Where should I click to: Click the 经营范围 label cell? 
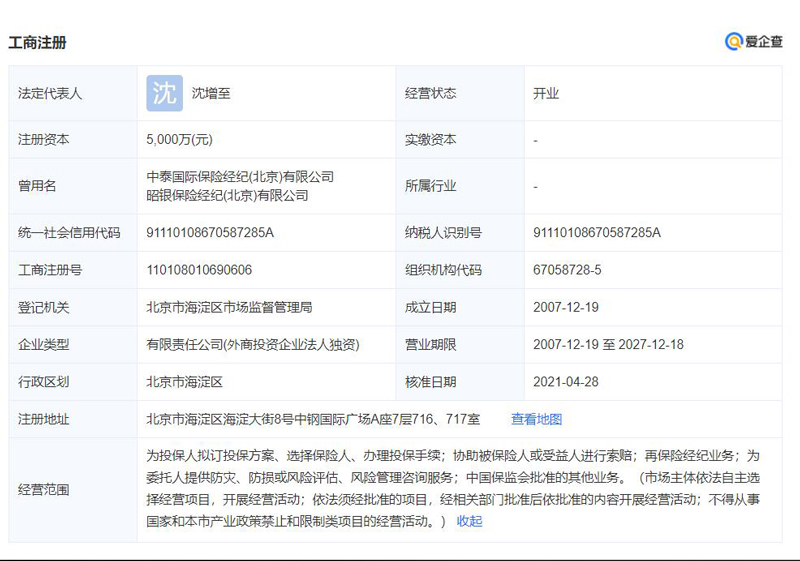[72, 490]
